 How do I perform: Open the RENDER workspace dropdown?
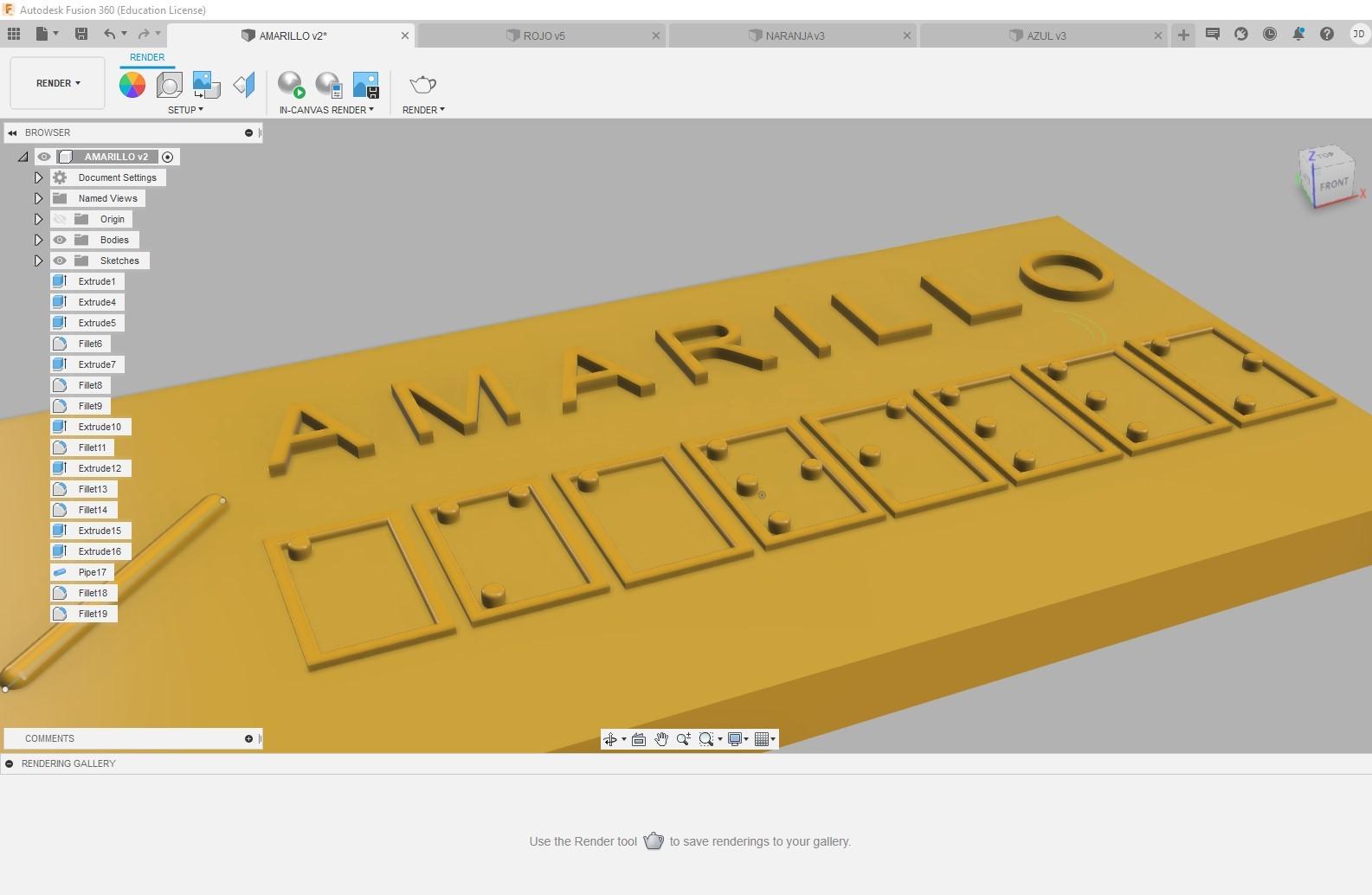coord(58,83)
